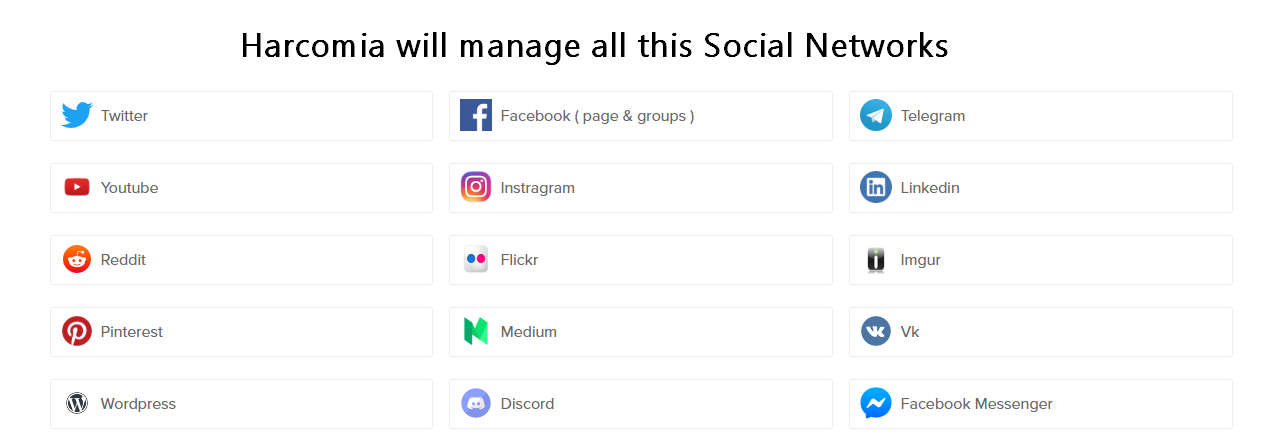
Task: Select the Facebook logo icon
Action: (x=476, y=116)
